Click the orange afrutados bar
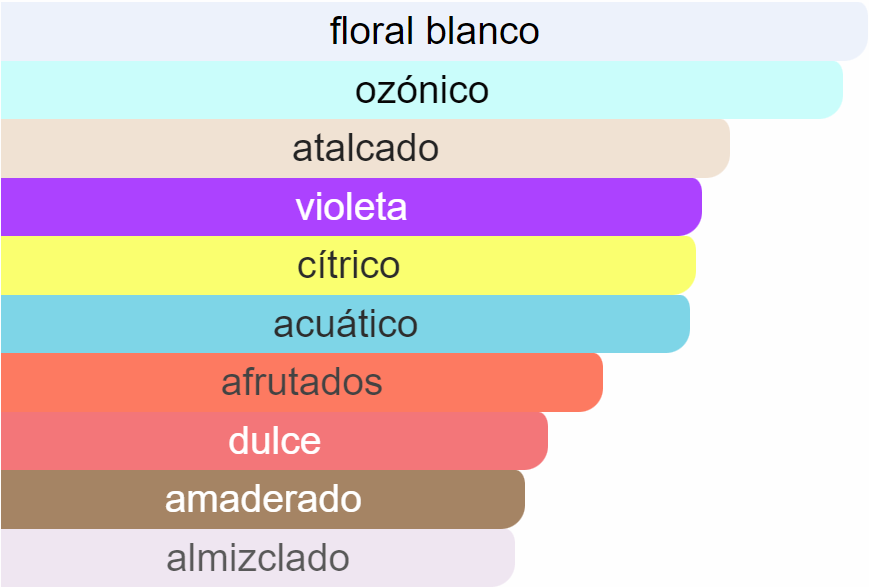 (302, 382)
